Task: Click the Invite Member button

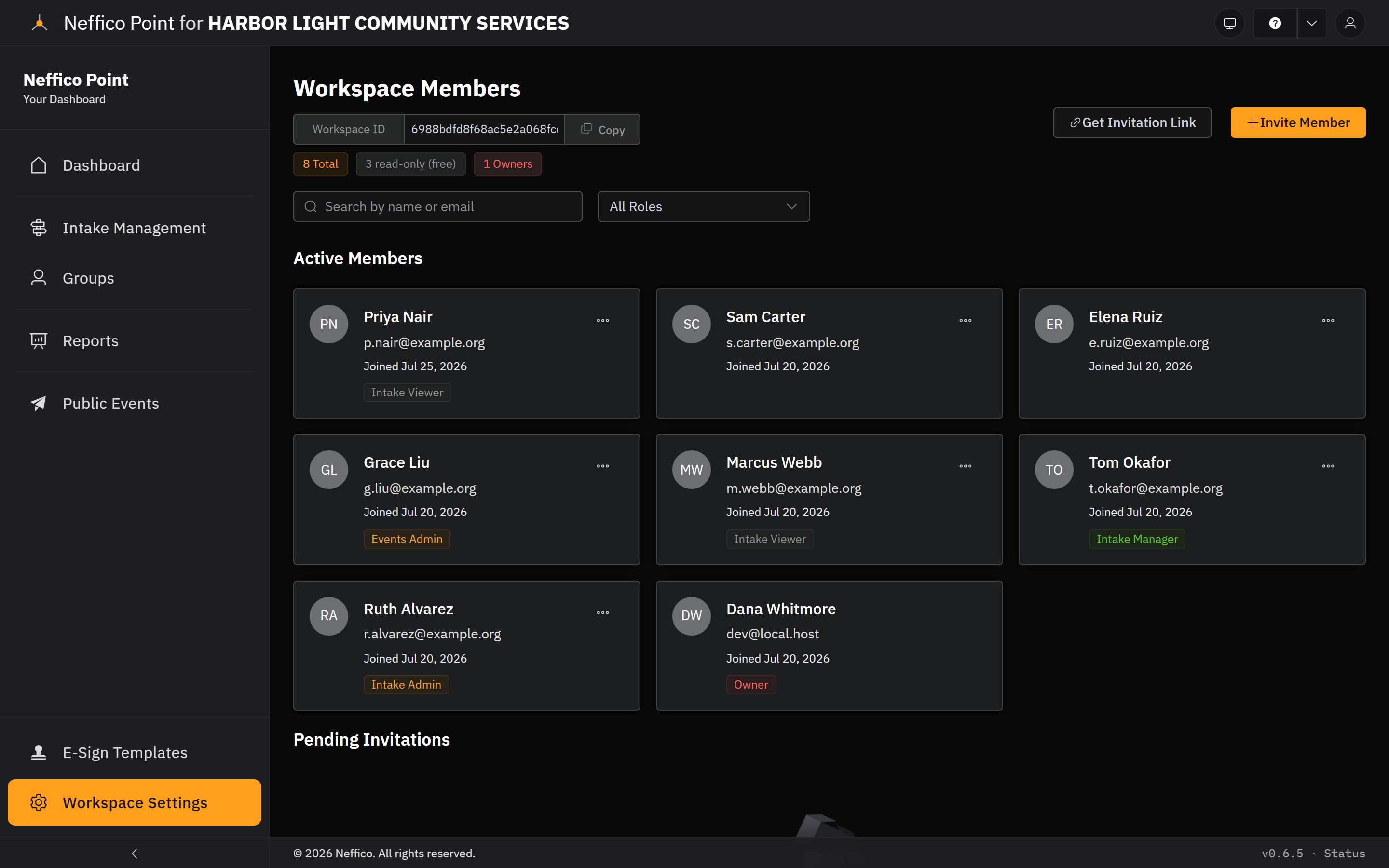Action: pyautogui.click(x=1298, y=122)
